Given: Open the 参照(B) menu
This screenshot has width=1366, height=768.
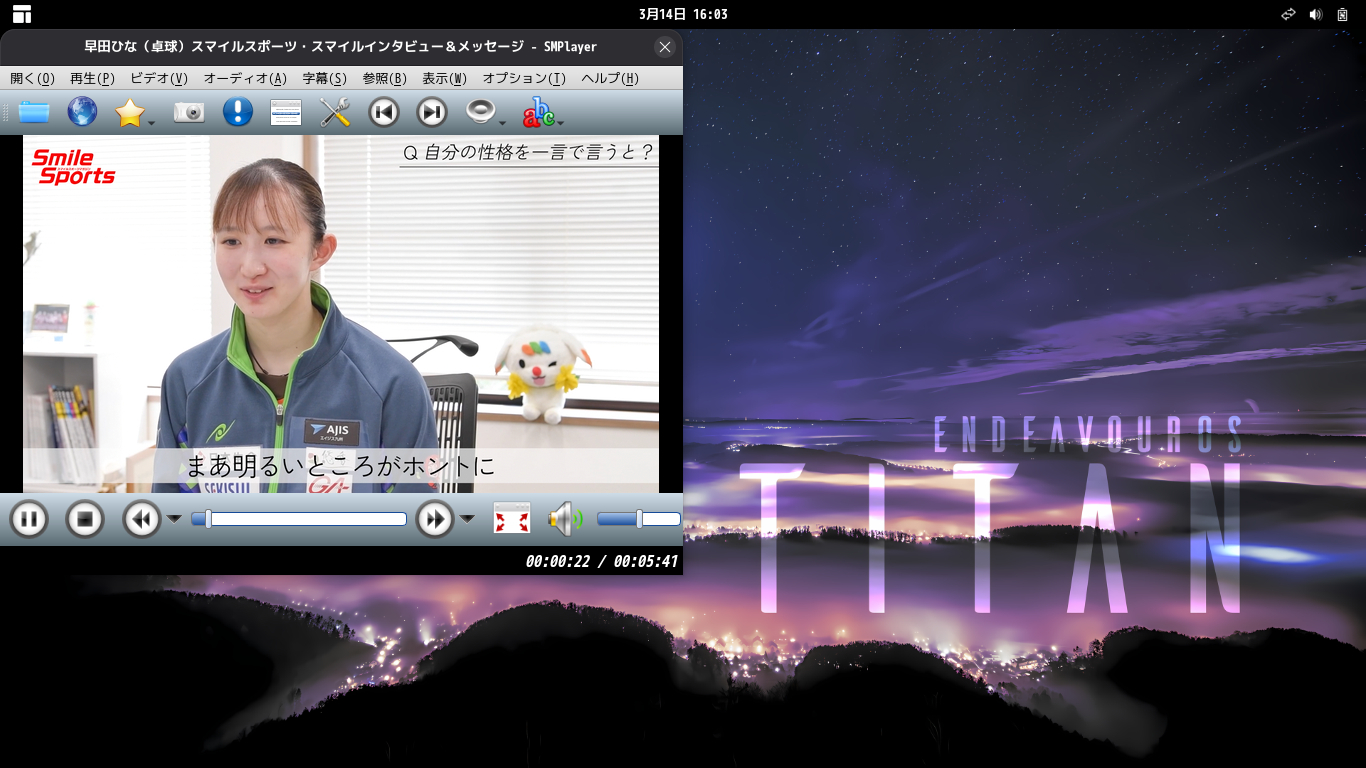Looking at the screenshot, I should 384,78.
